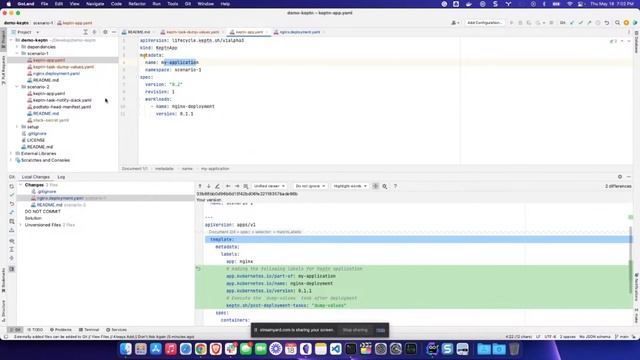Image resolution: width=640 pixels, height=360 pixels.
Task: Open Google Chrome from the Dock
Action: pyautogui.click(x=200, y=349)
